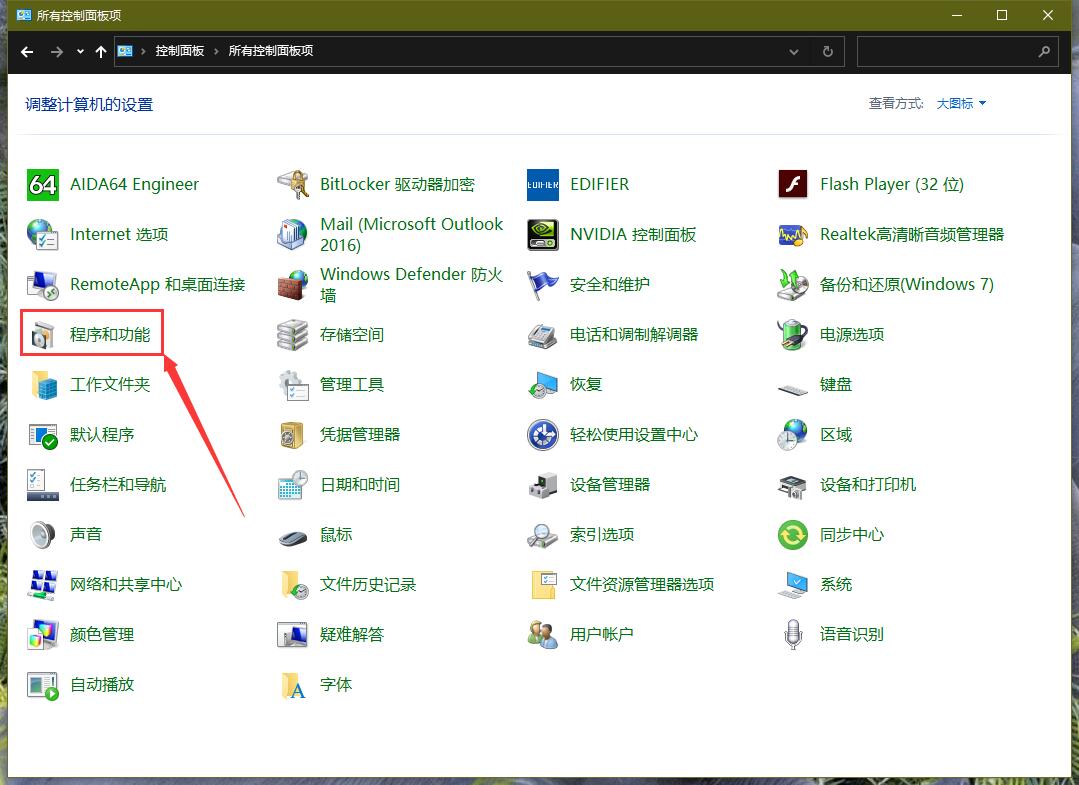Click the 控制面板 breadcrumb
The width and height of the screenshot is (1079, 785).
180,51
